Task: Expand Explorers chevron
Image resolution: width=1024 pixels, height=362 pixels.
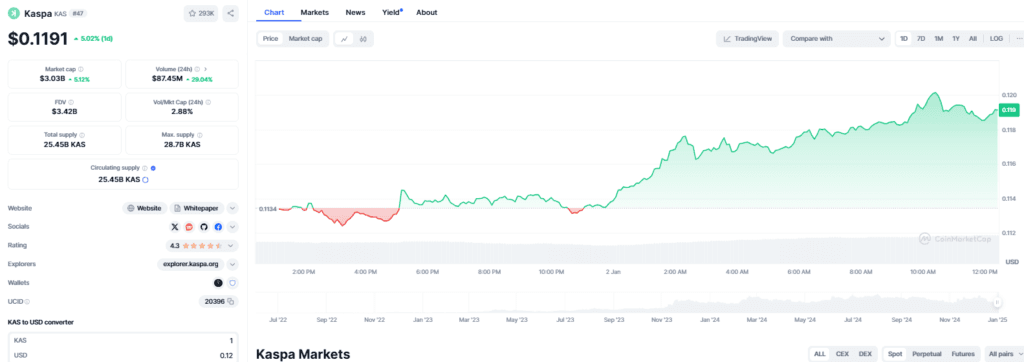Action: [232, 265]
